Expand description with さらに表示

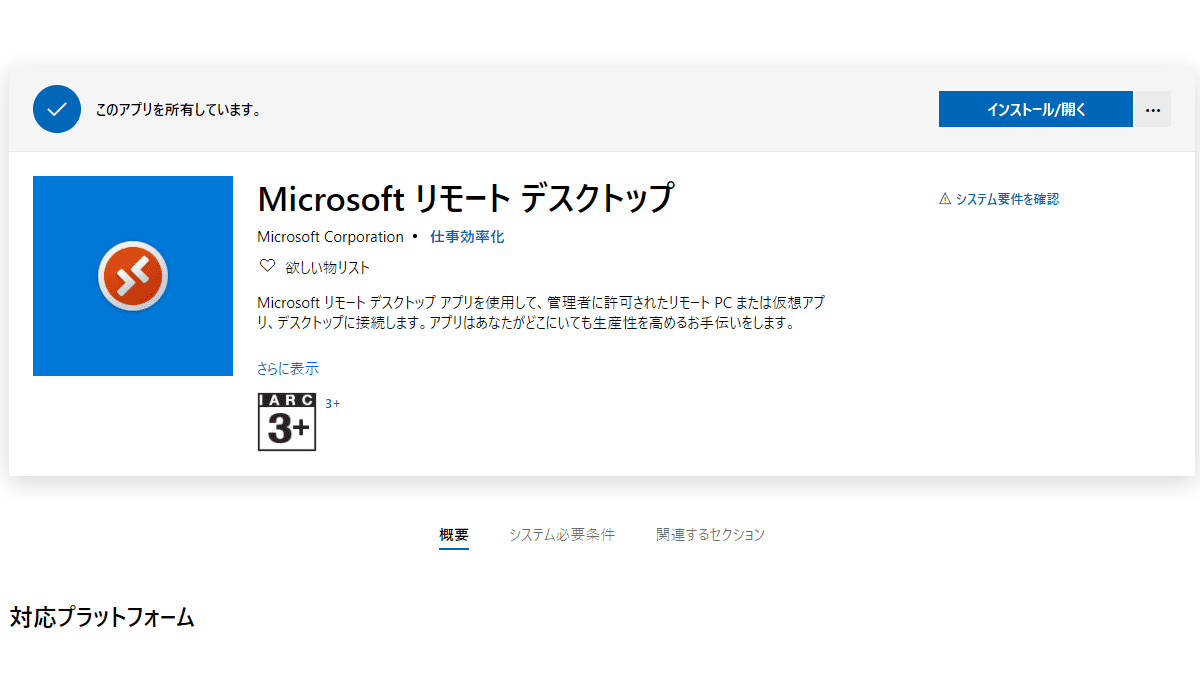point(288,368)
